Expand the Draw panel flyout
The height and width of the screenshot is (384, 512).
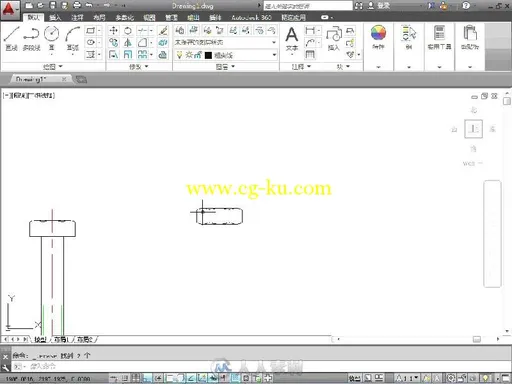(53, 67)
